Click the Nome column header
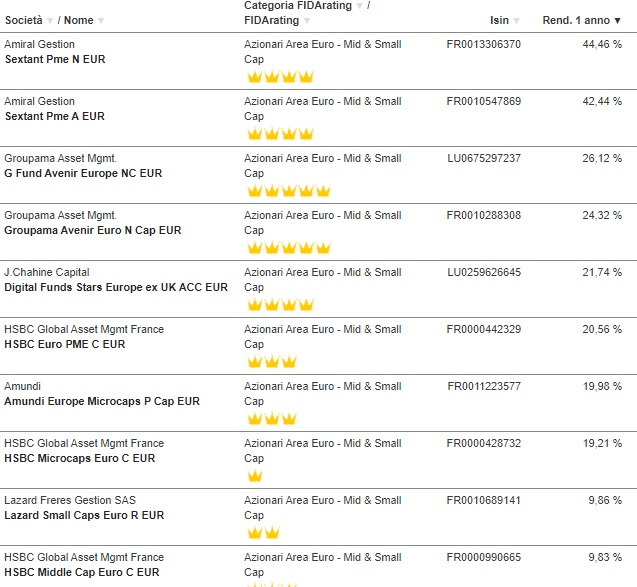The width and height of the screenshot is (637, 587). tap(79, 20)
